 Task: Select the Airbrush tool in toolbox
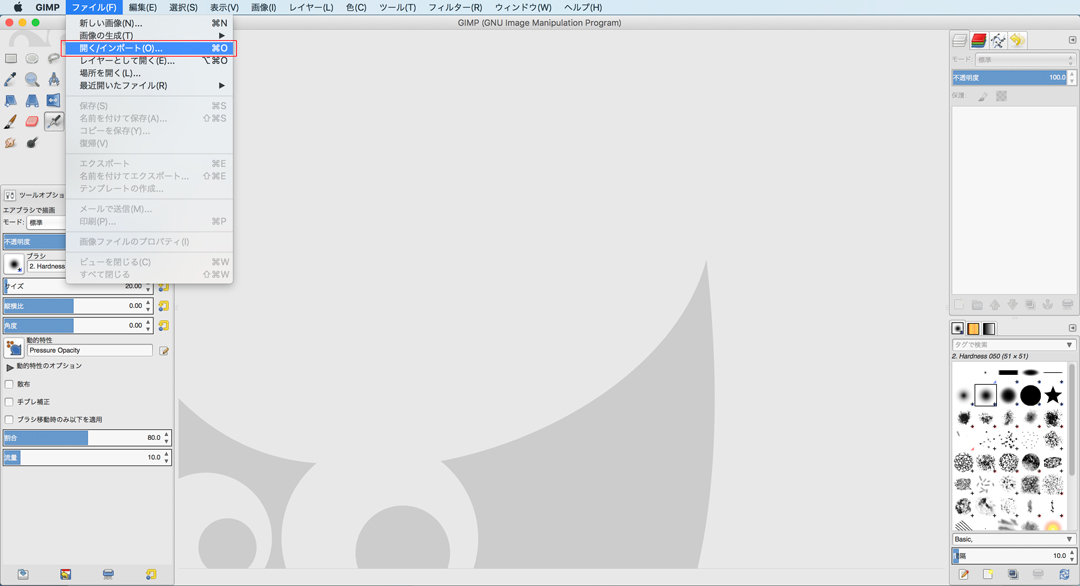tap(54, 121)
